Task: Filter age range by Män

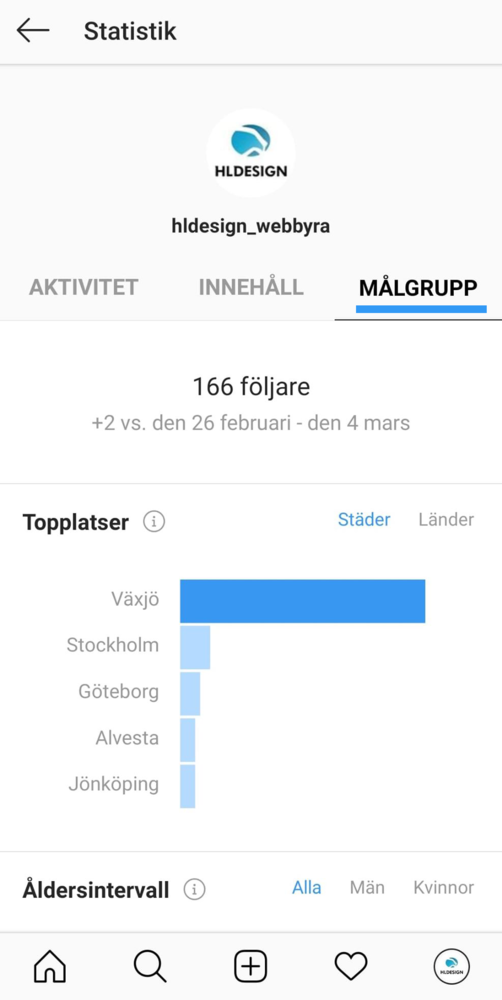Action: 367,887
